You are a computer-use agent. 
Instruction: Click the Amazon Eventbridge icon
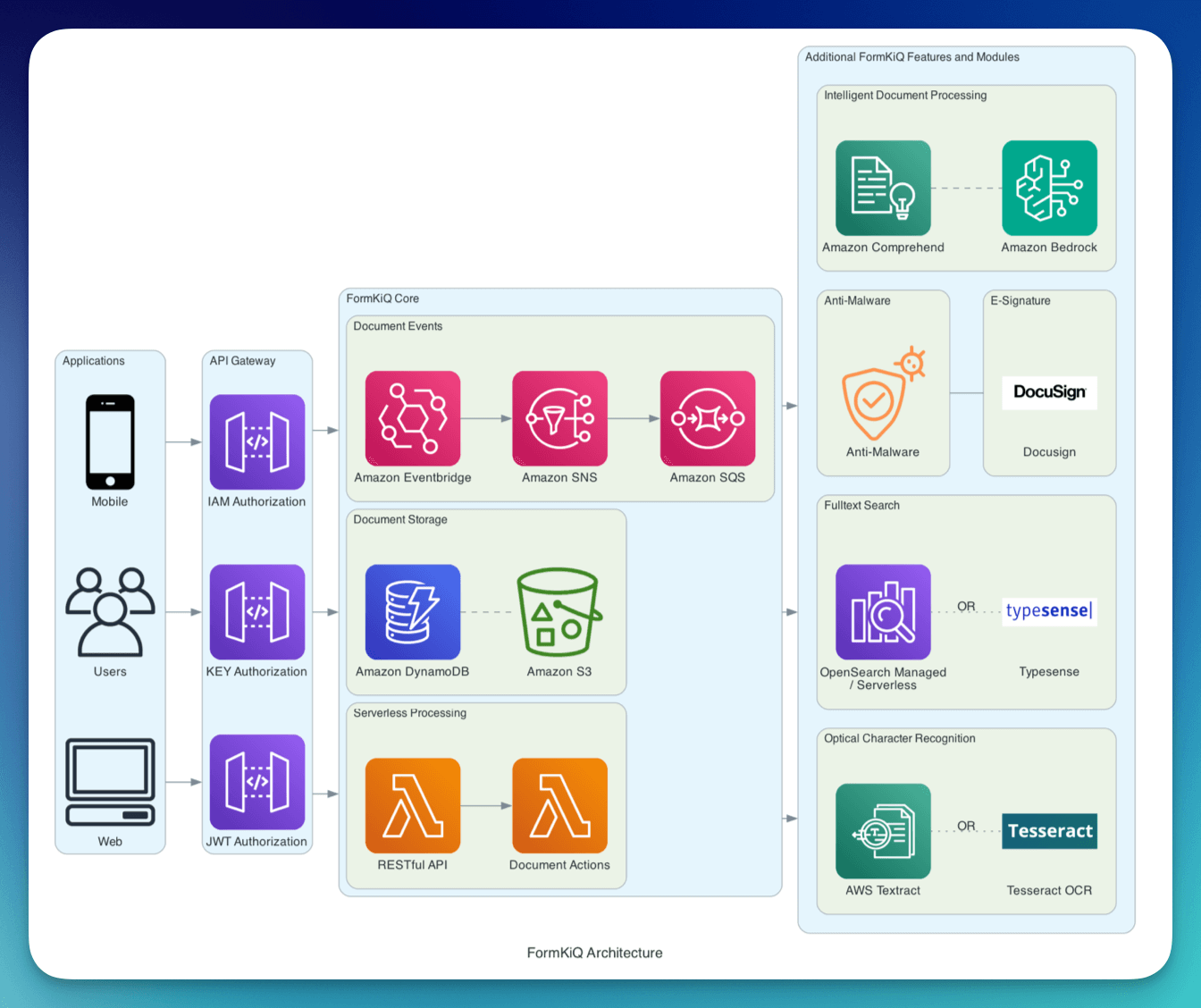[x=413, y=418]
